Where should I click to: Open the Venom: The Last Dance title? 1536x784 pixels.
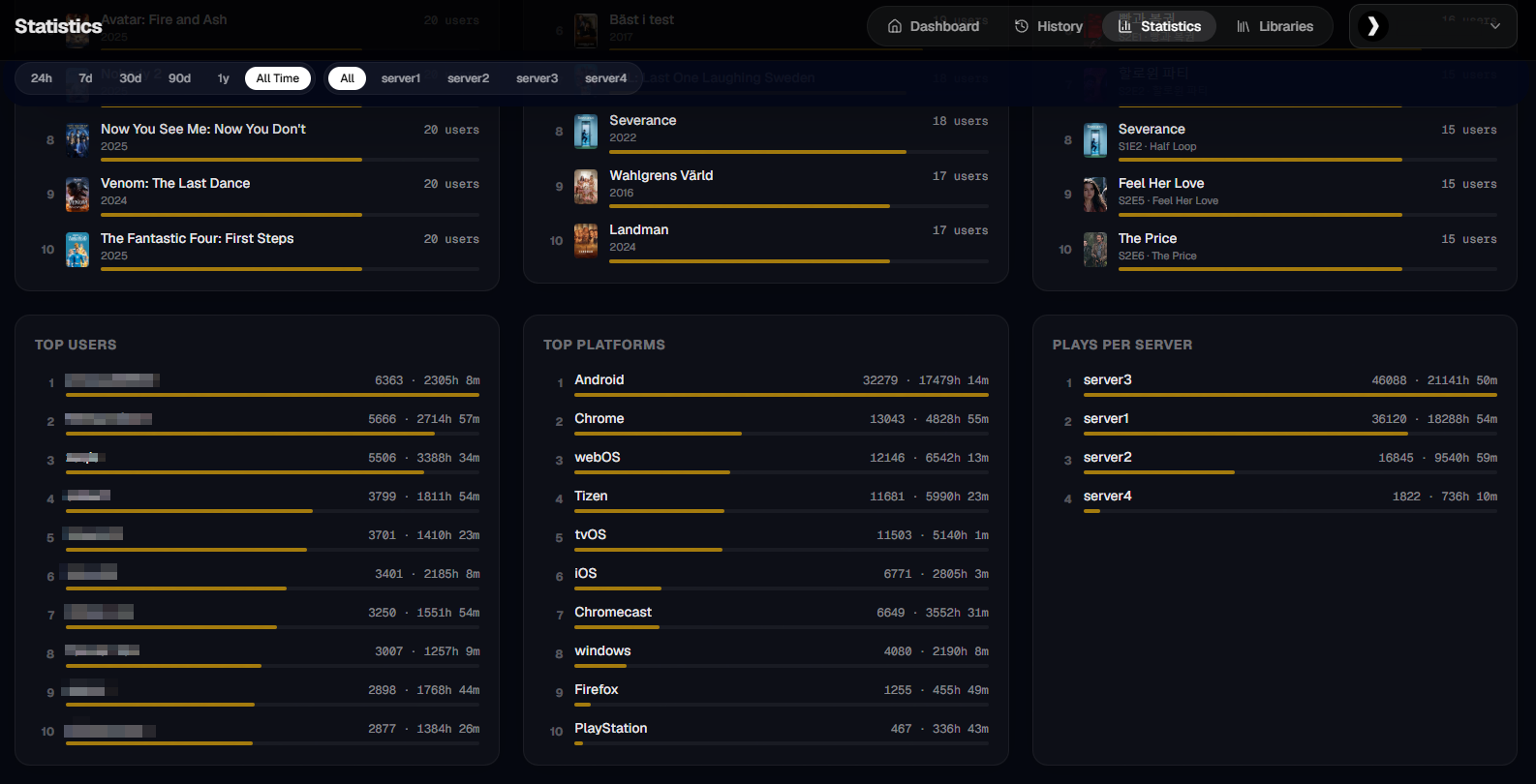point(175,183)
